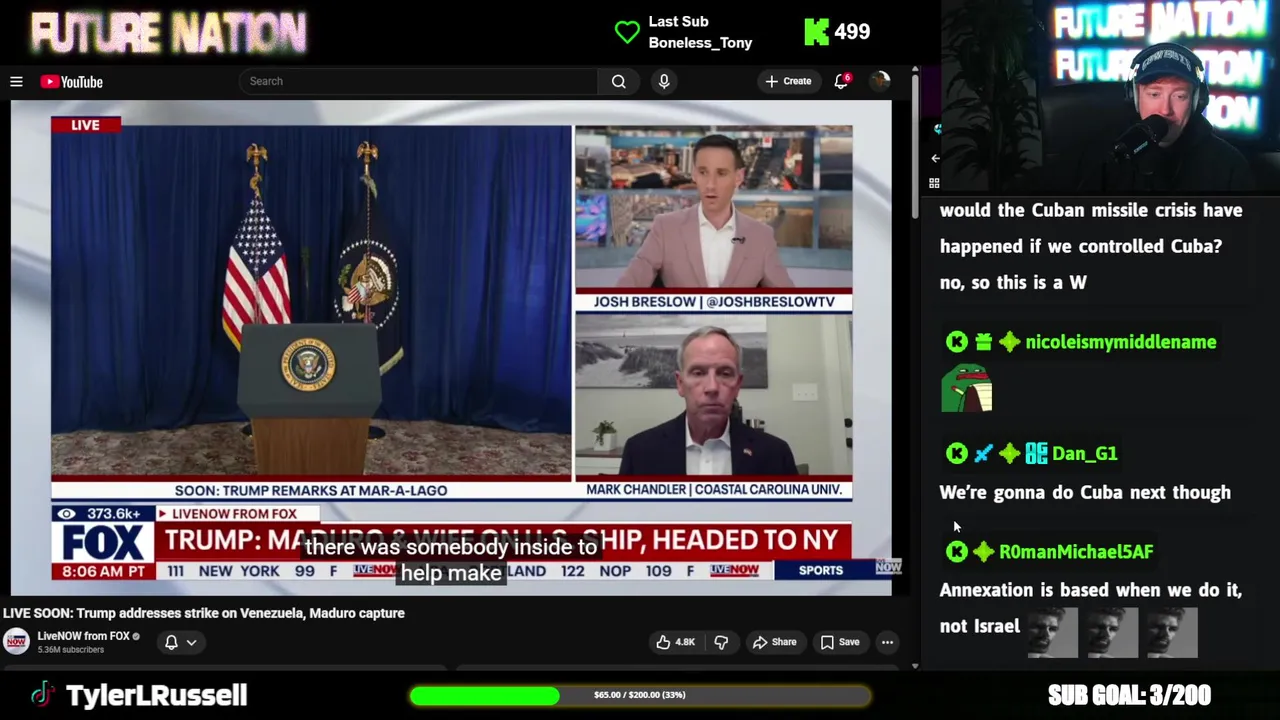Open the notifications bell in YouTube header
Screen dimensions: 1280x720
[x=842, y=81]
